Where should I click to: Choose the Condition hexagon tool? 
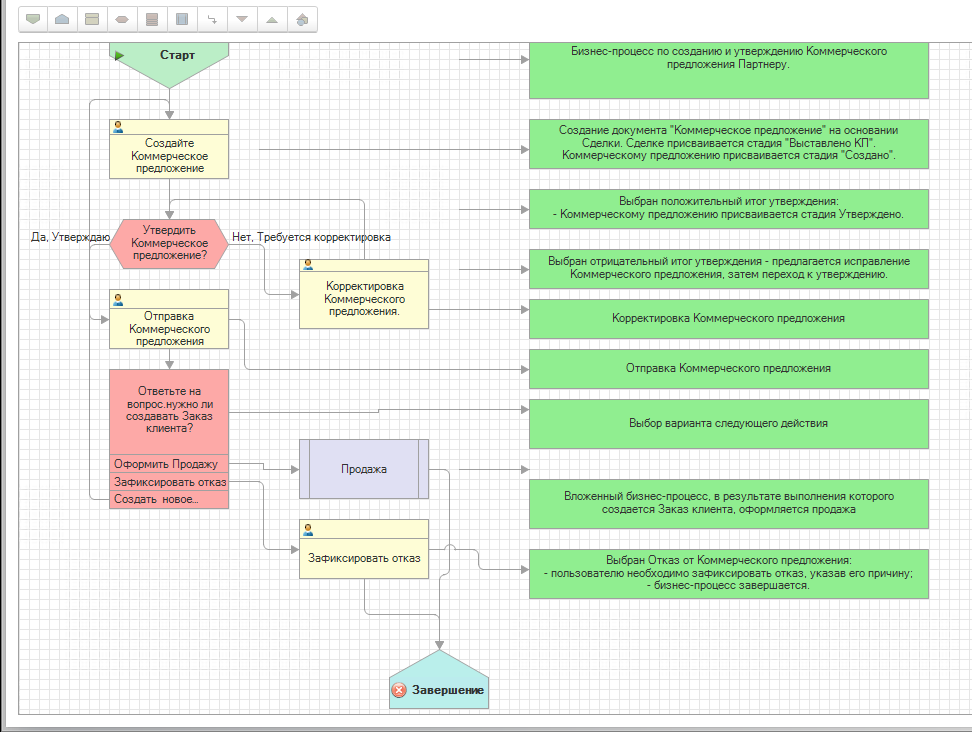(x=122, y=19)
